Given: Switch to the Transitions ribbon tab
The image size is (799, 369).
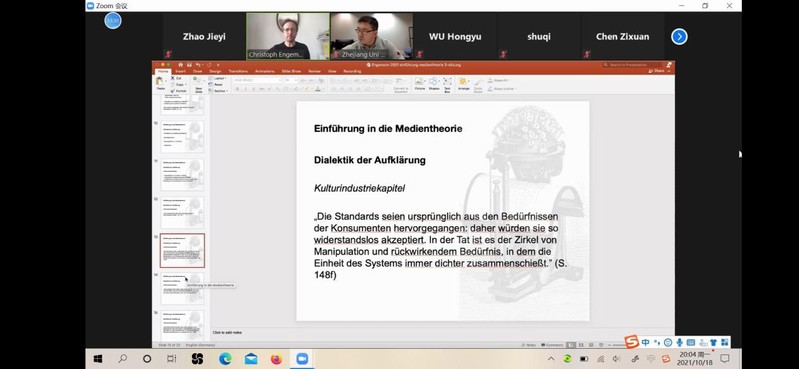Looking at the screenshot, I should tap(238, 71).
